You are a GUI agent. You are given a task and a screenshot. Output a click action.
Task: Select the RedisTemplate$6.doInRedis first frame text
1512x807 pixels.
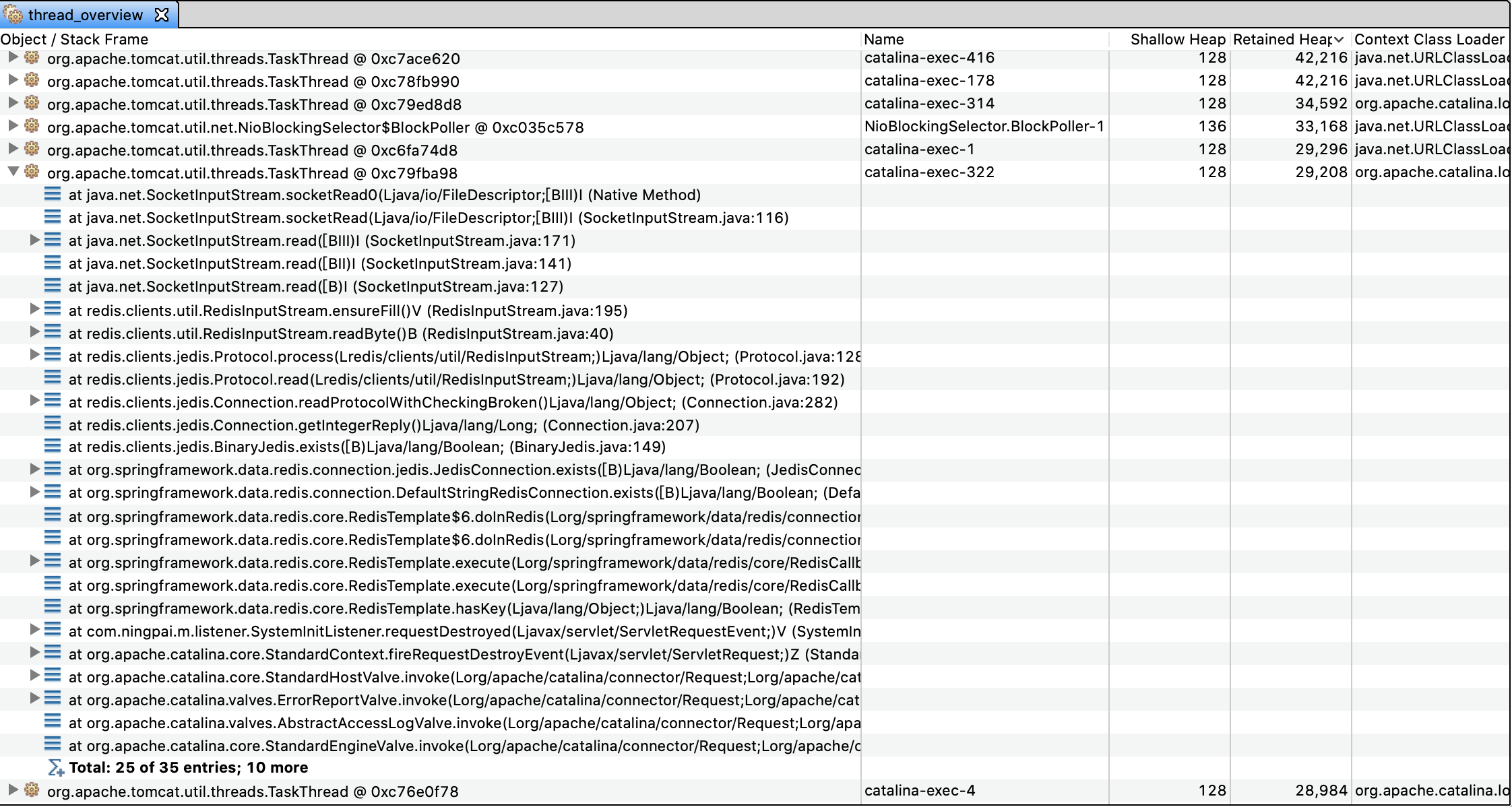tap(464, 517)
